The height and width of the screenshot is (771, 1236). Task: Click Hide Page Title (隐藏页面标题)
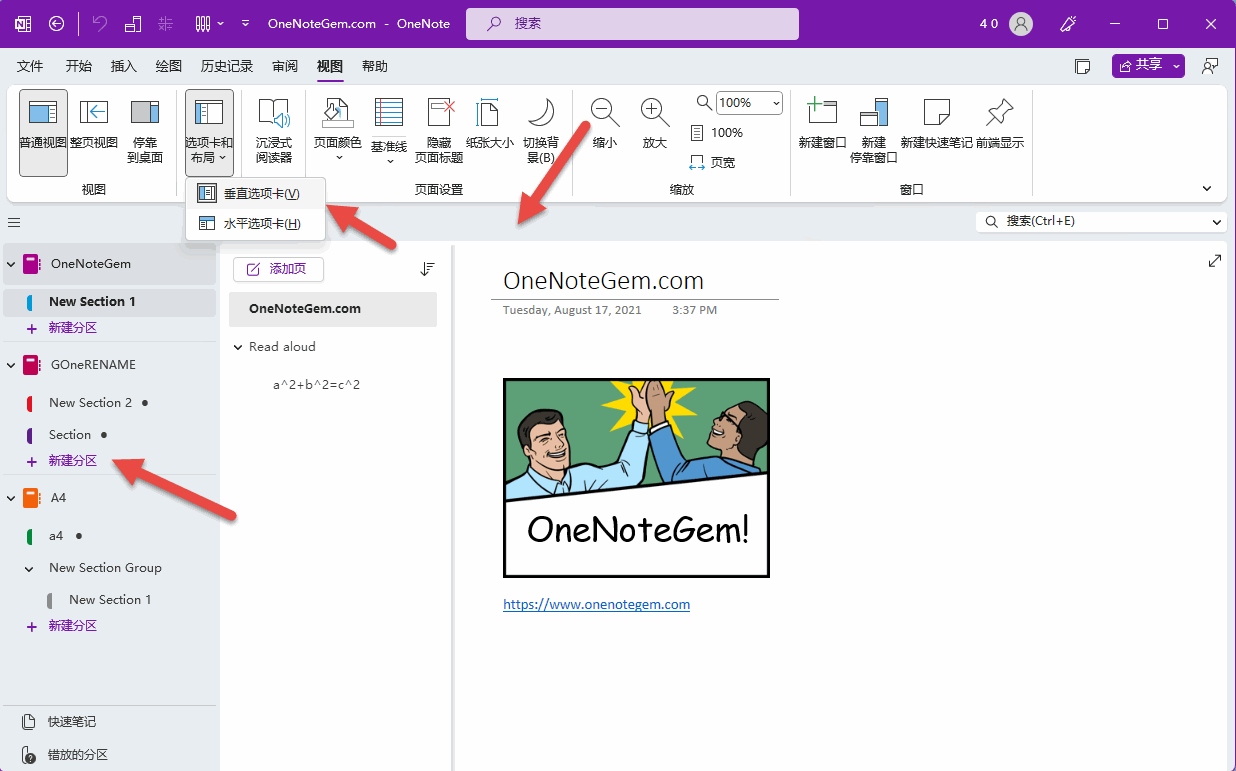439,132
